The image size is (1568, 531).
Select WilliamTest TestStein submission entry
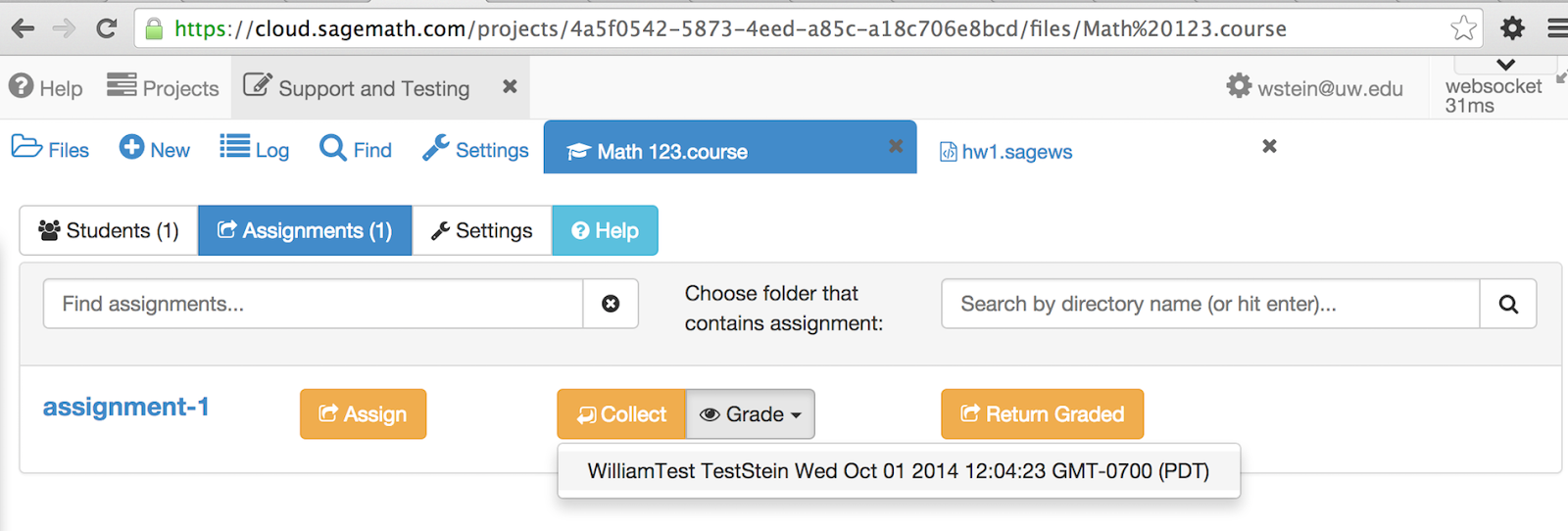coord(899,471)
